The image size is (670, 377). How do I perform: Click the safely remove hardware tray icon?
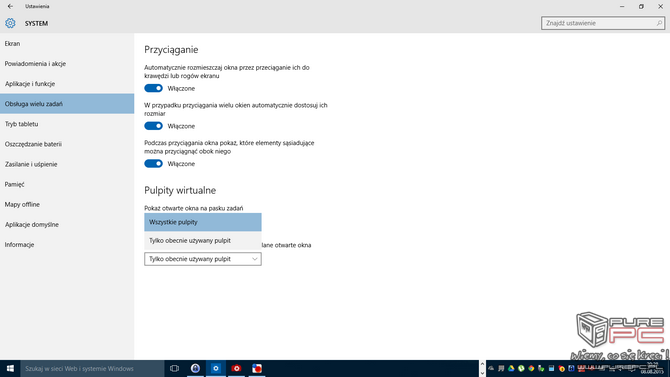point(541,368)
